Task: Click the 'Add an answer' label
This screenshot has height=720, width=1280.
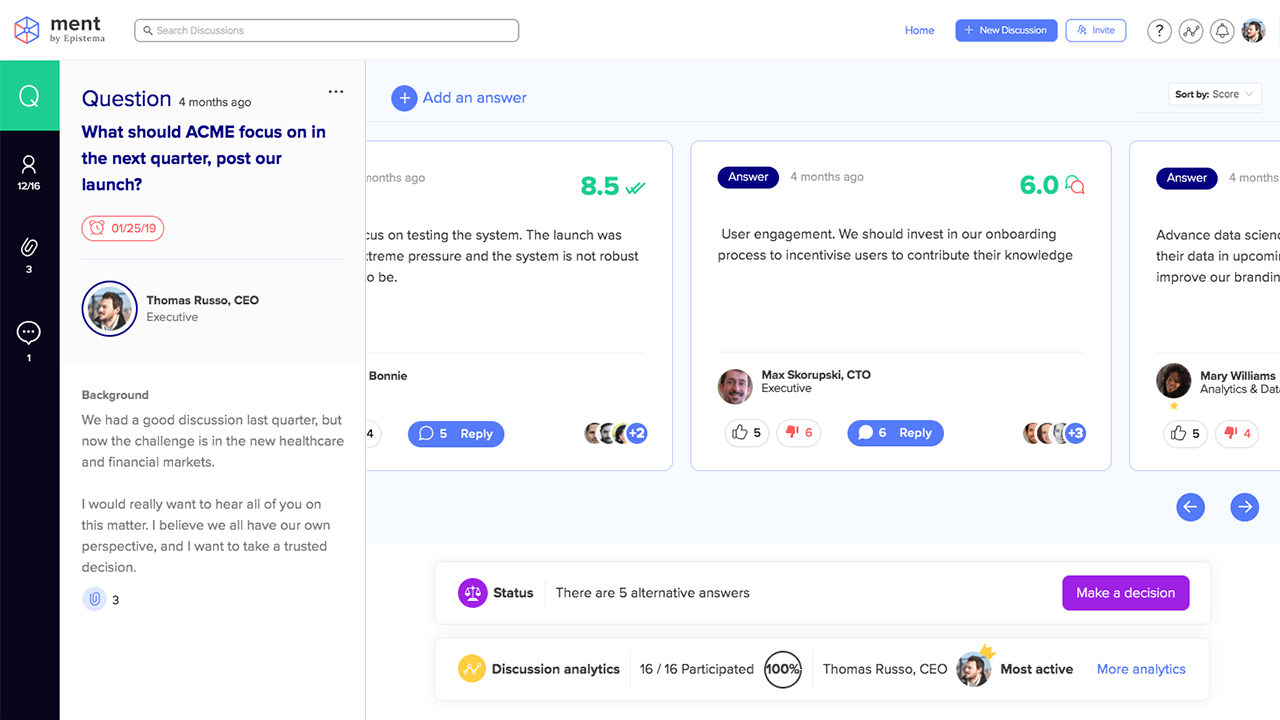Action: point(475,98)
